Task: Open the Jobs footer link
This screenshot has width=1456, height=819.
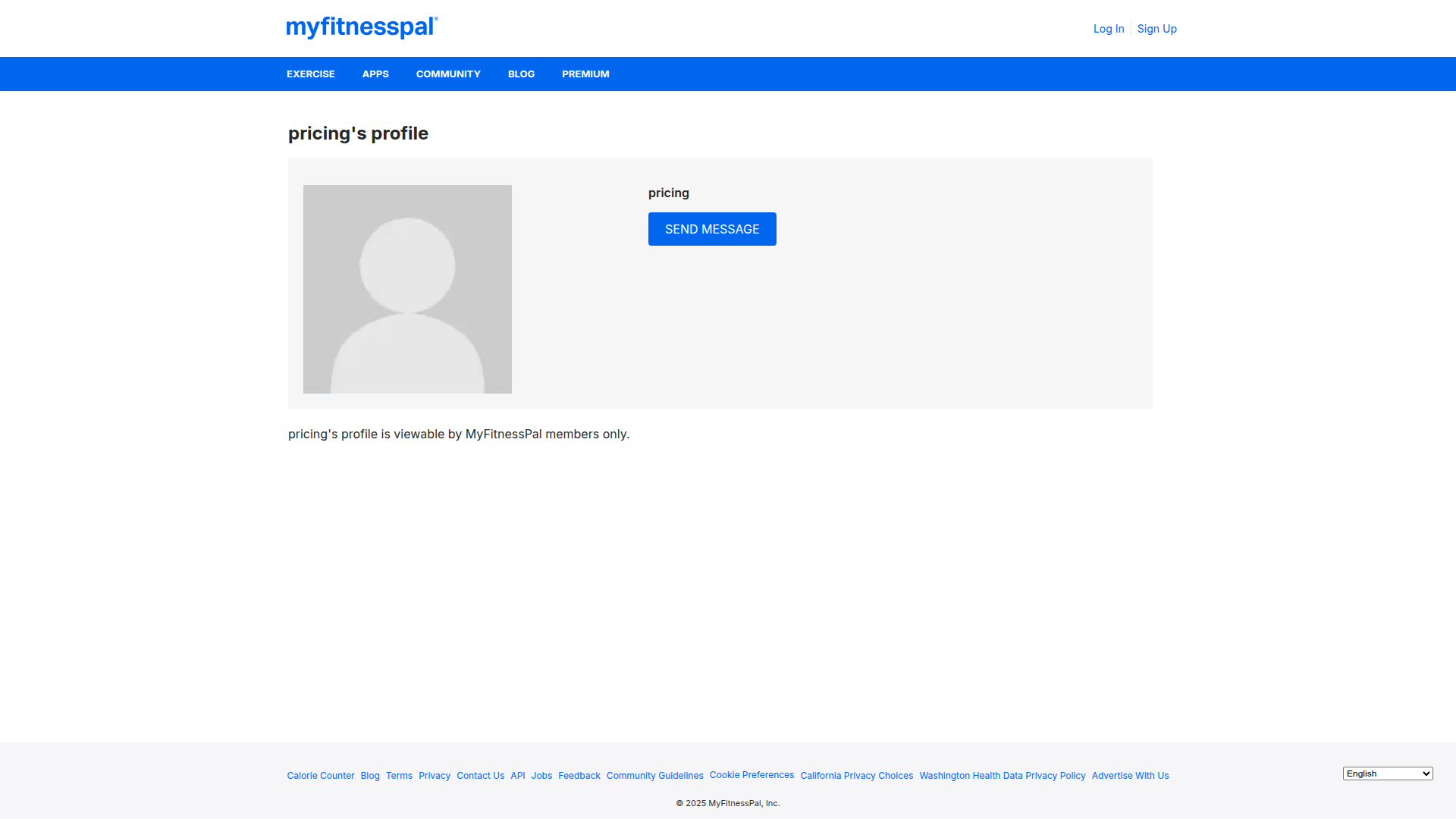Action: 541,776
